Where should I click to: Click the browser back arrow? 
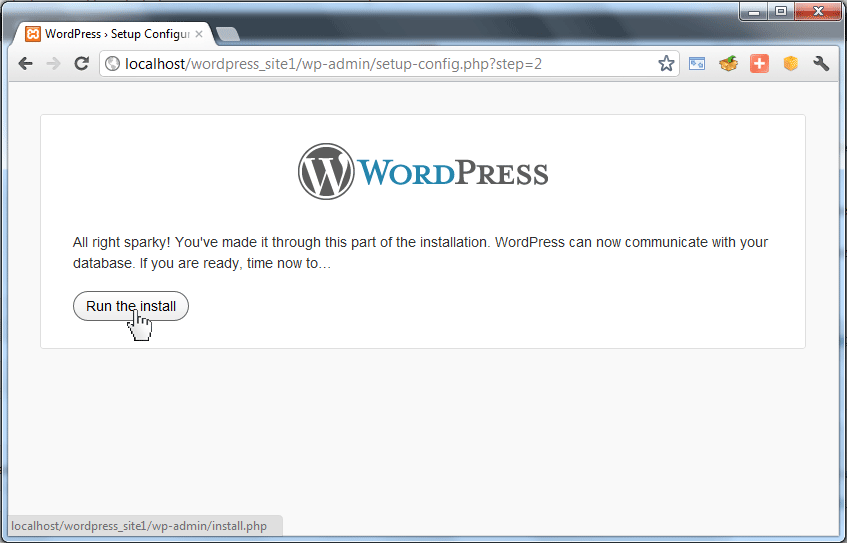tap(26, 64)
